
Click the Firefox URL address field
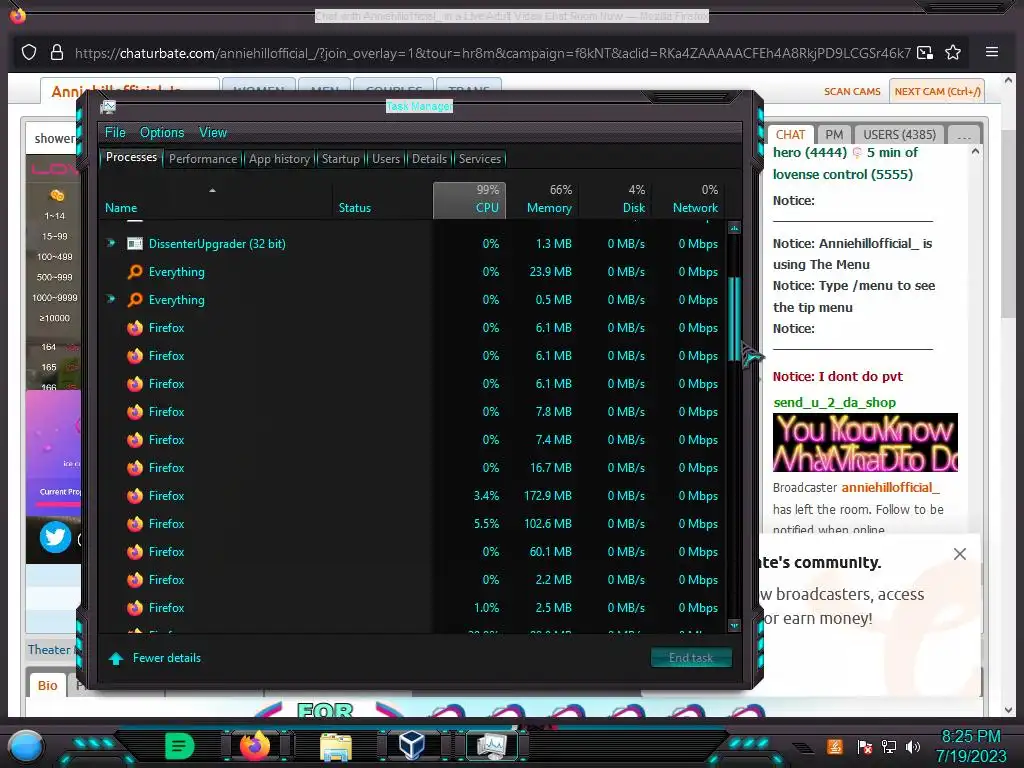pyautogui.click(x=492, y=53)
